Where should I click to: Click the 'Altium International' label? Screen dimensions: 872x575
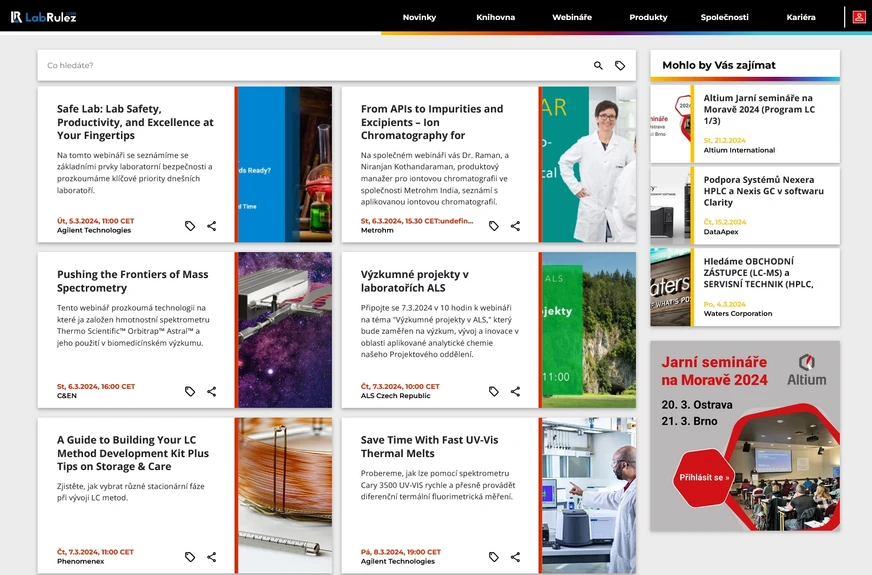pos(739,150)
